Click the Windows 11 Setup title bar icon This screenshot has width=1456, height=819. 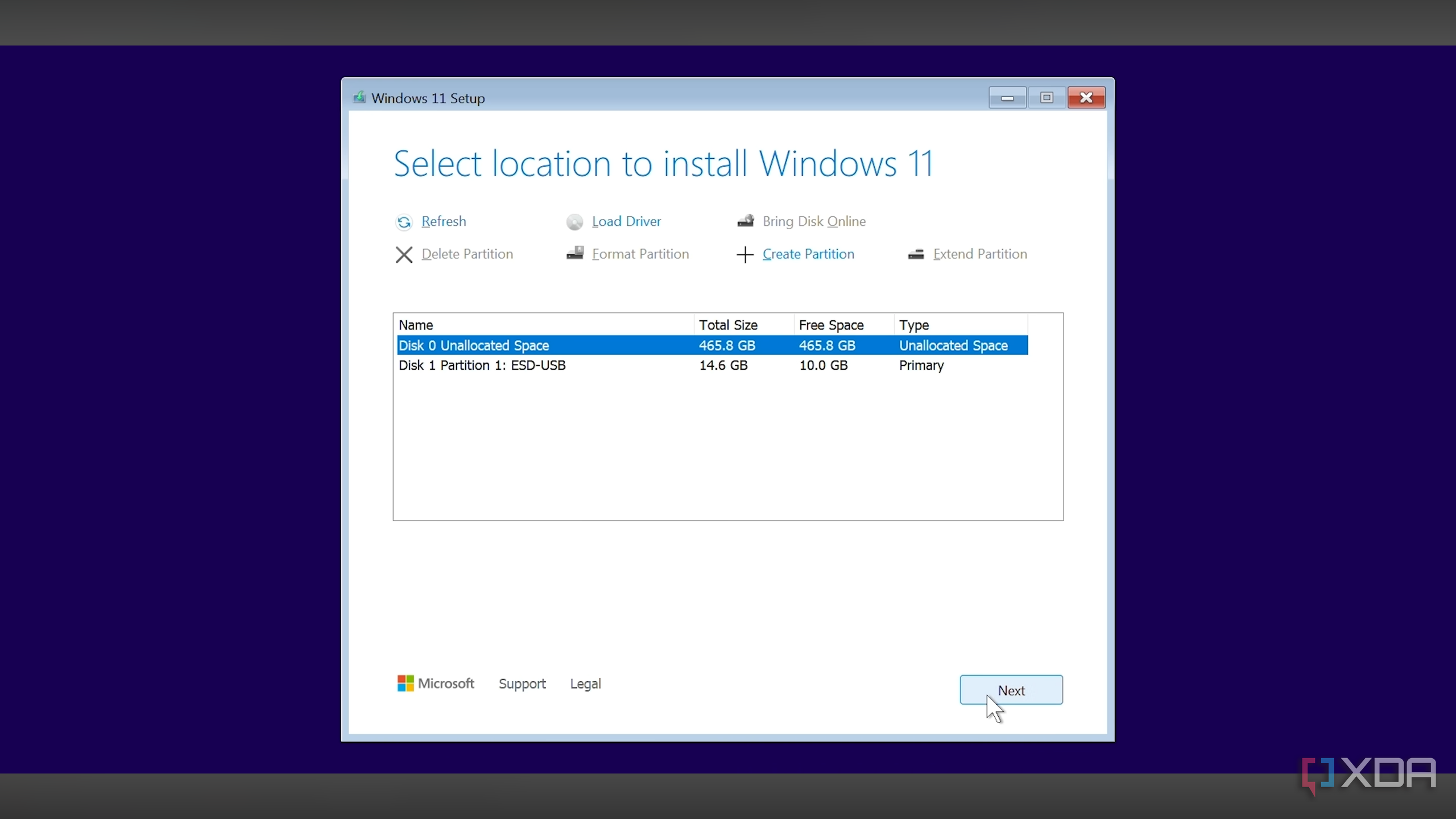click(359, 97)
